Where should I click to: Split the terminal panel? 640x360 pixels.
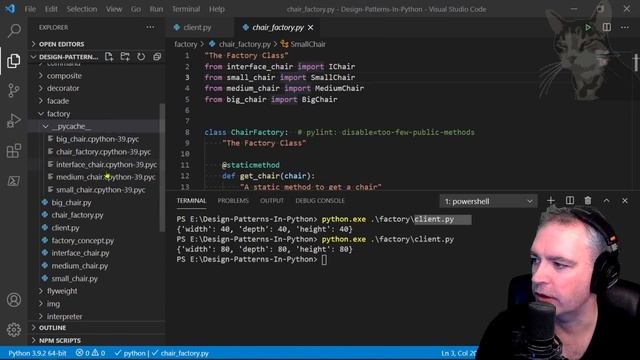tap(570, 200)
